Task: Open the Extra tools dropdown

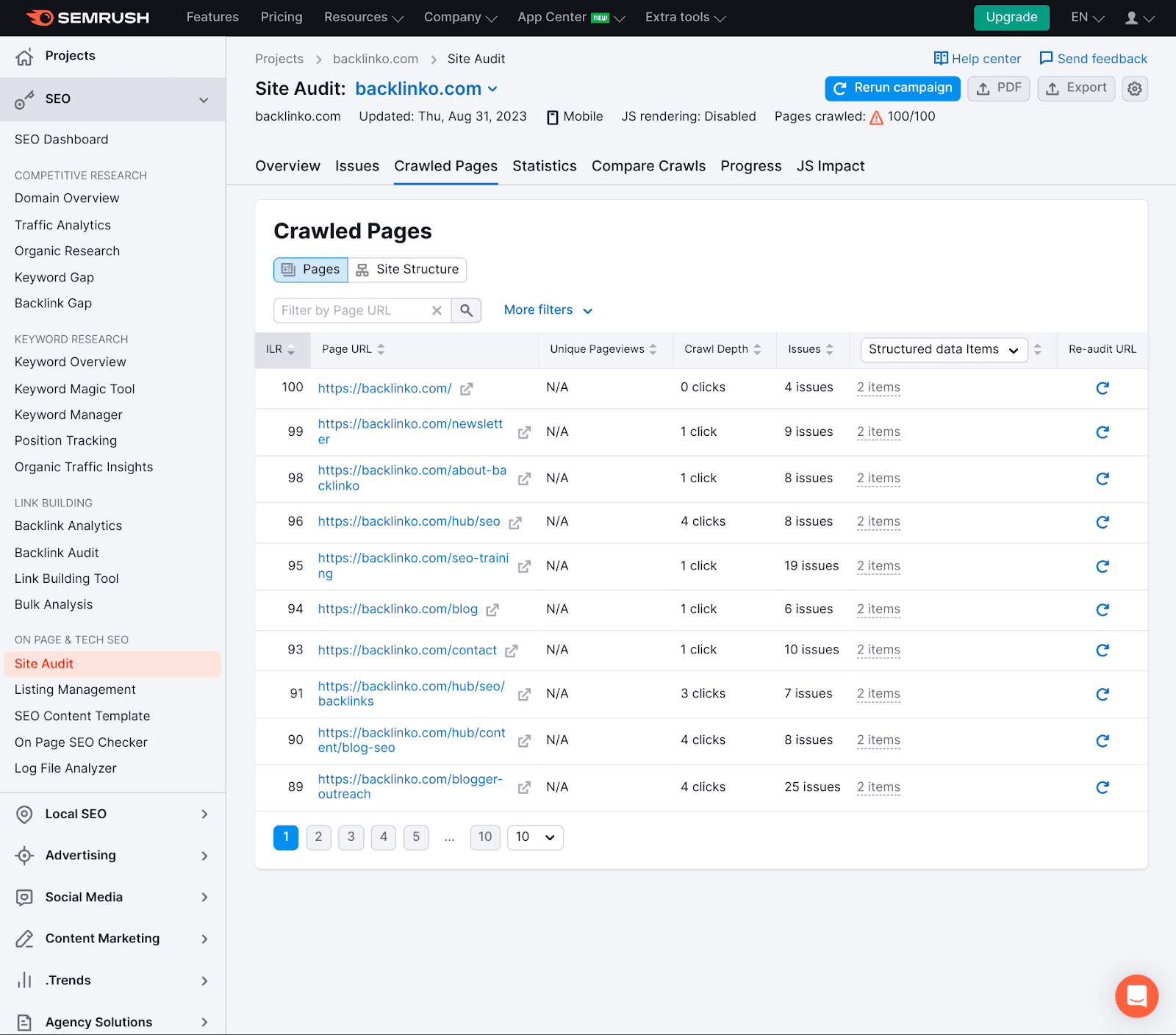Action: [x=685, y=18]
